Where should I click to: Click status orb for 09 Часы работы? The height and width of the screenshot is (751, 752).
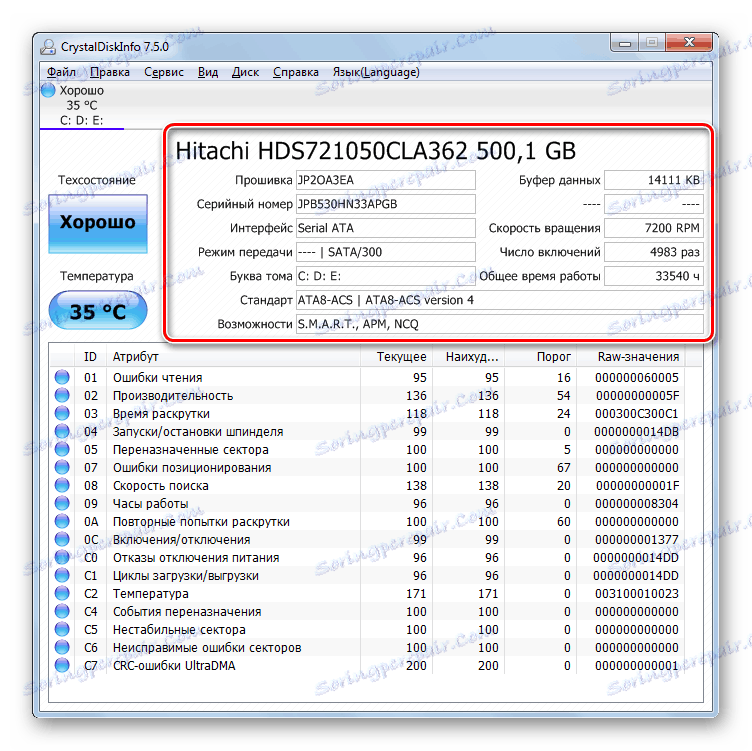click(x=62, y=503)
